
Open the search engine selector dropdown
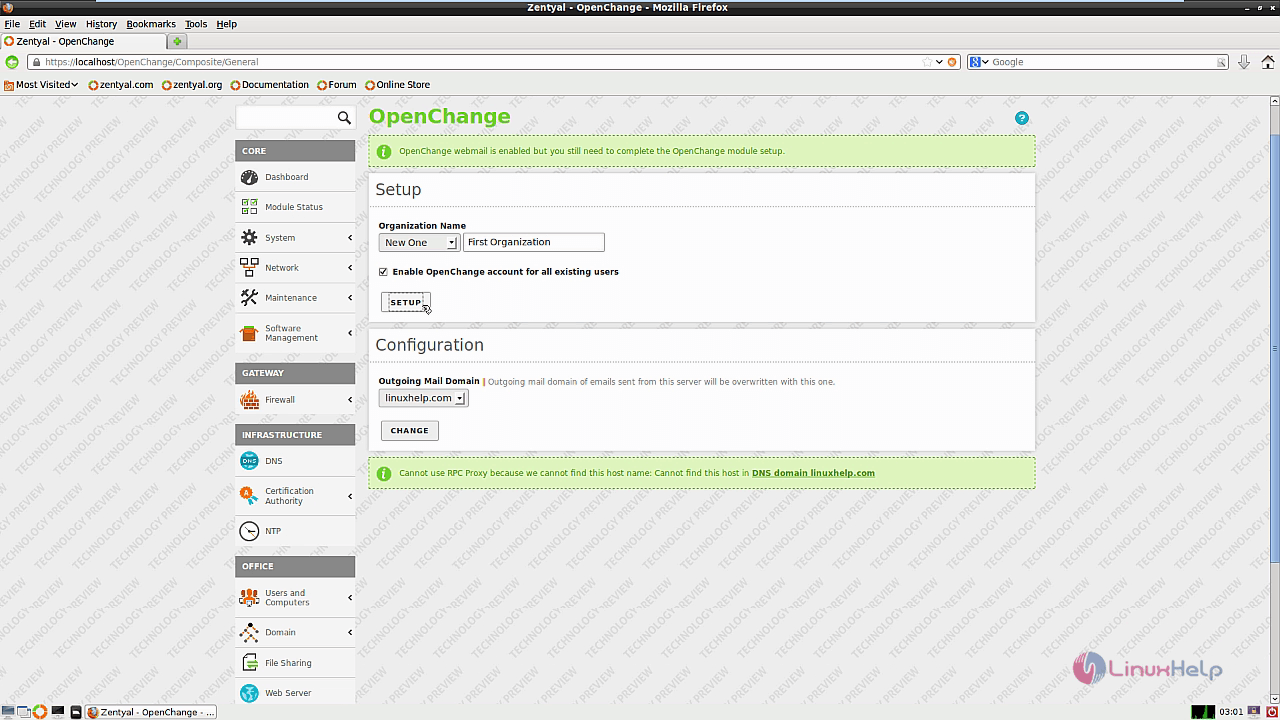tap(979, 62)
